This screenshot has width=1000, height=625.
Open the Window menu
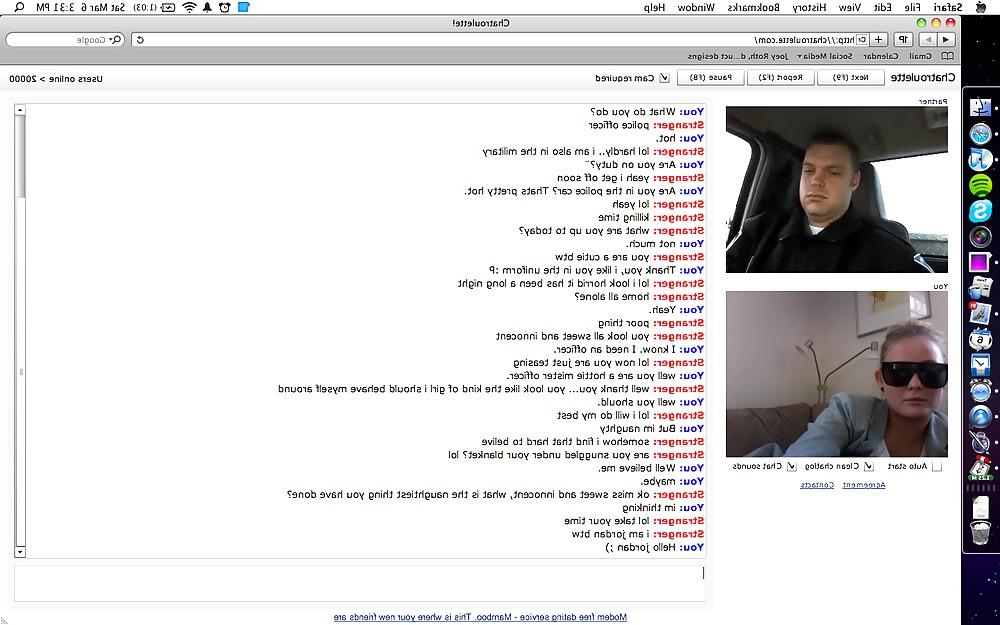[696, 7]
